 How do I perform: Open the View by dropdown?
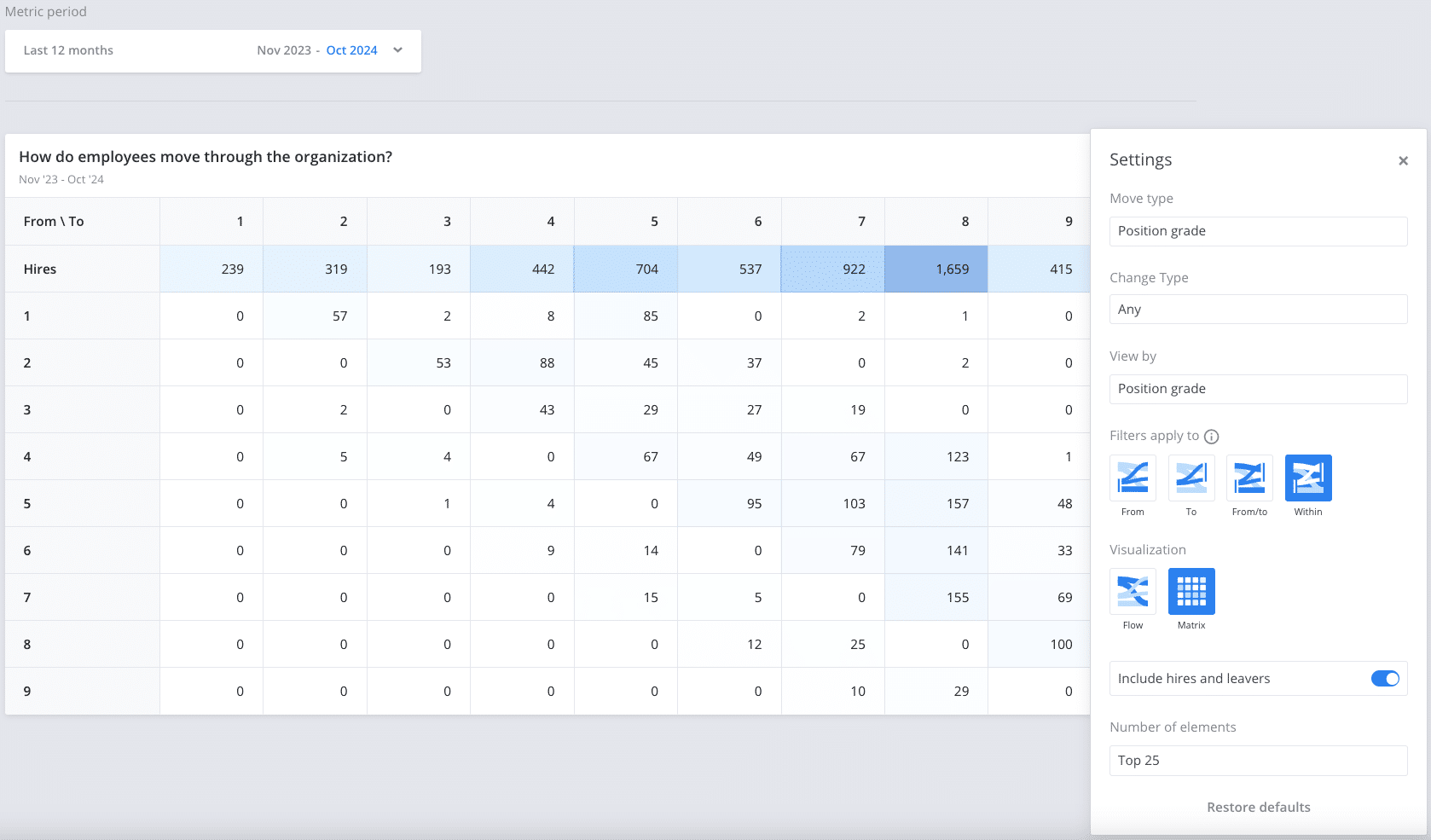click(1258, 389)
